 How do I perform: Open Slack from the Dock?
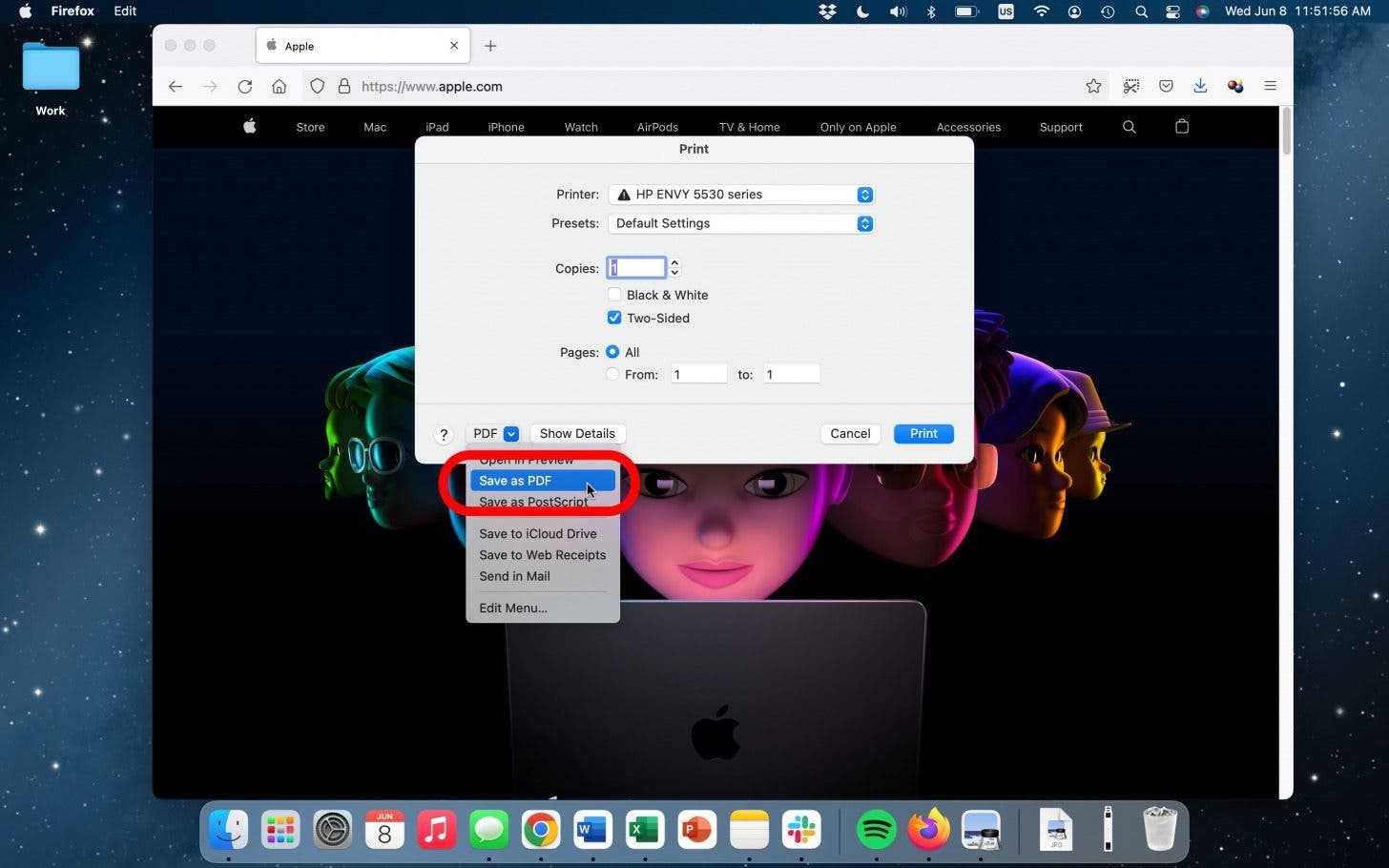click(x=800, y=830)
